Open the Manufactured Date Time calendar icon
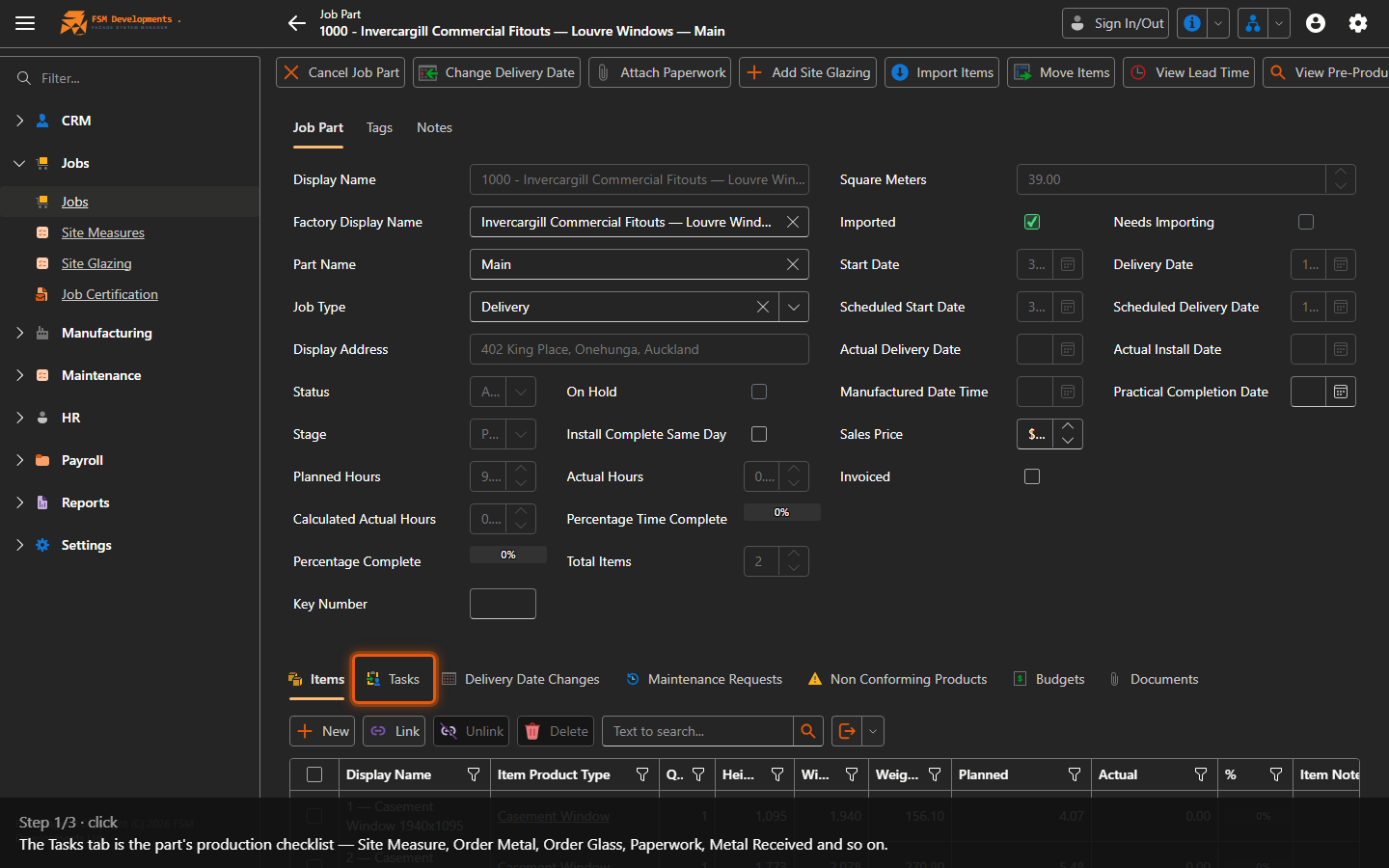Viewport: 1389px width, 868px height. coord(1068,392)
